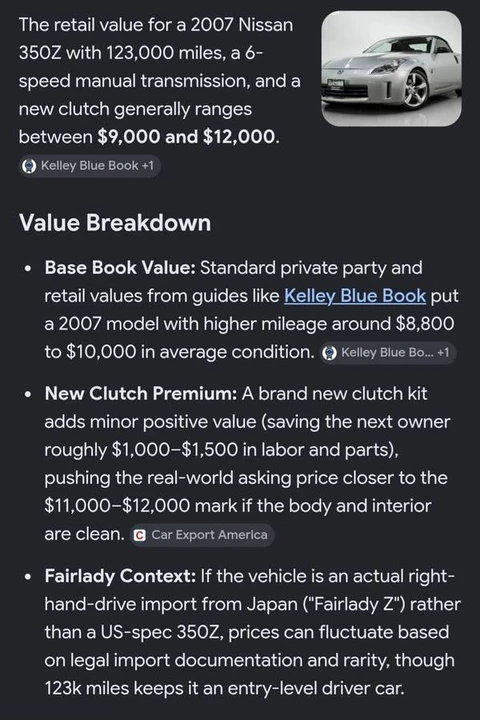
Task: Follow the underlined Kelley Blue Book hyperlink
Action: click(x=355, y=296)
